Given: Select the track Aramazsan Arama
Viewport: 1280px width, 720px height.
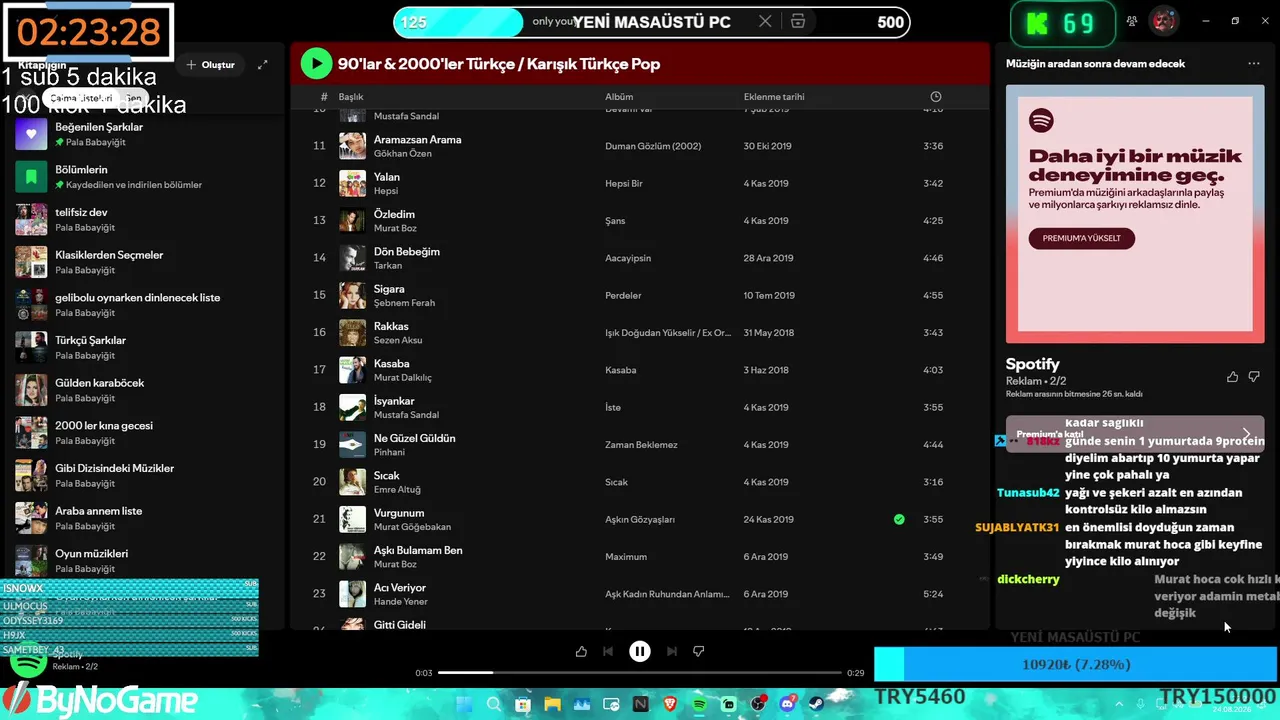Looking at the screenshot, I should point(638,146).
